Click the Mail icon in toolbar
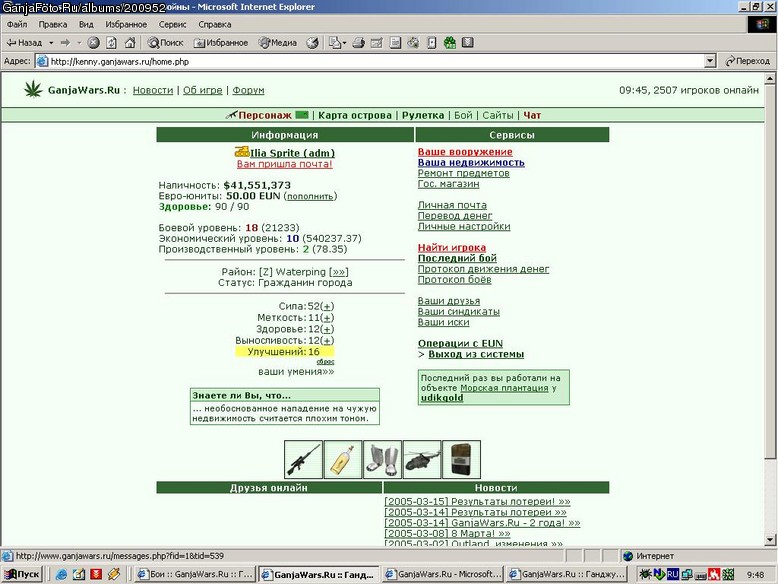This screenshot has height=584, width=778. (x=336, y=43)
